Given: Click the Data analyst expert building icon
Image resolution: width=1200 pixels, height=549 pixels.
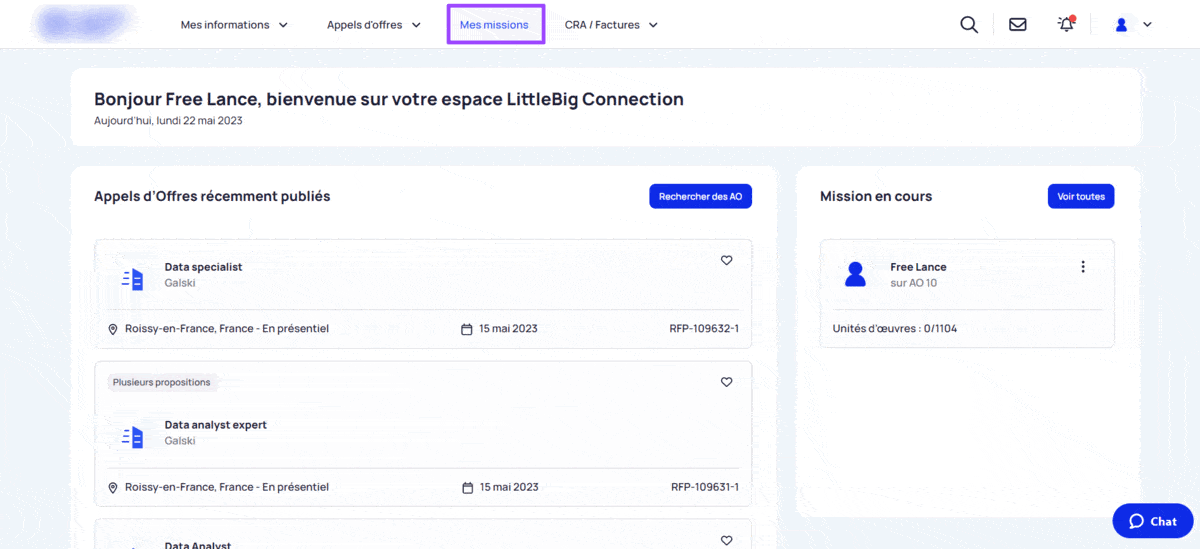Looking at the screenshot, I should (132, 437).
